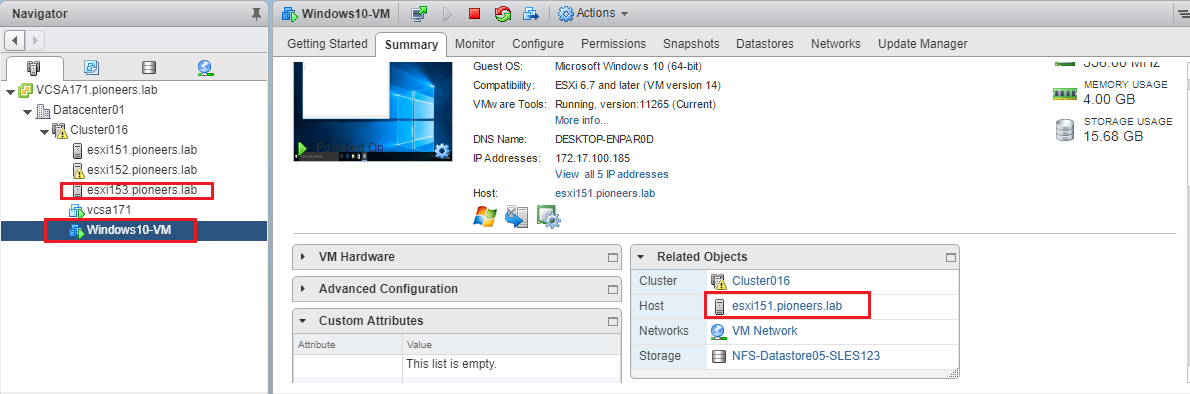Open Cluster016 link in Related Objects
Screen dimensions: 1190x394
[x=761, y=281]
